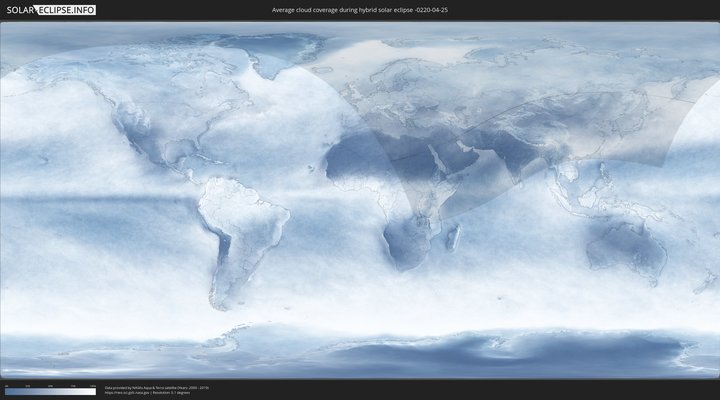
Task: Open the neo.gsfc.nasa.gov source link
Action: coord(130,392)
